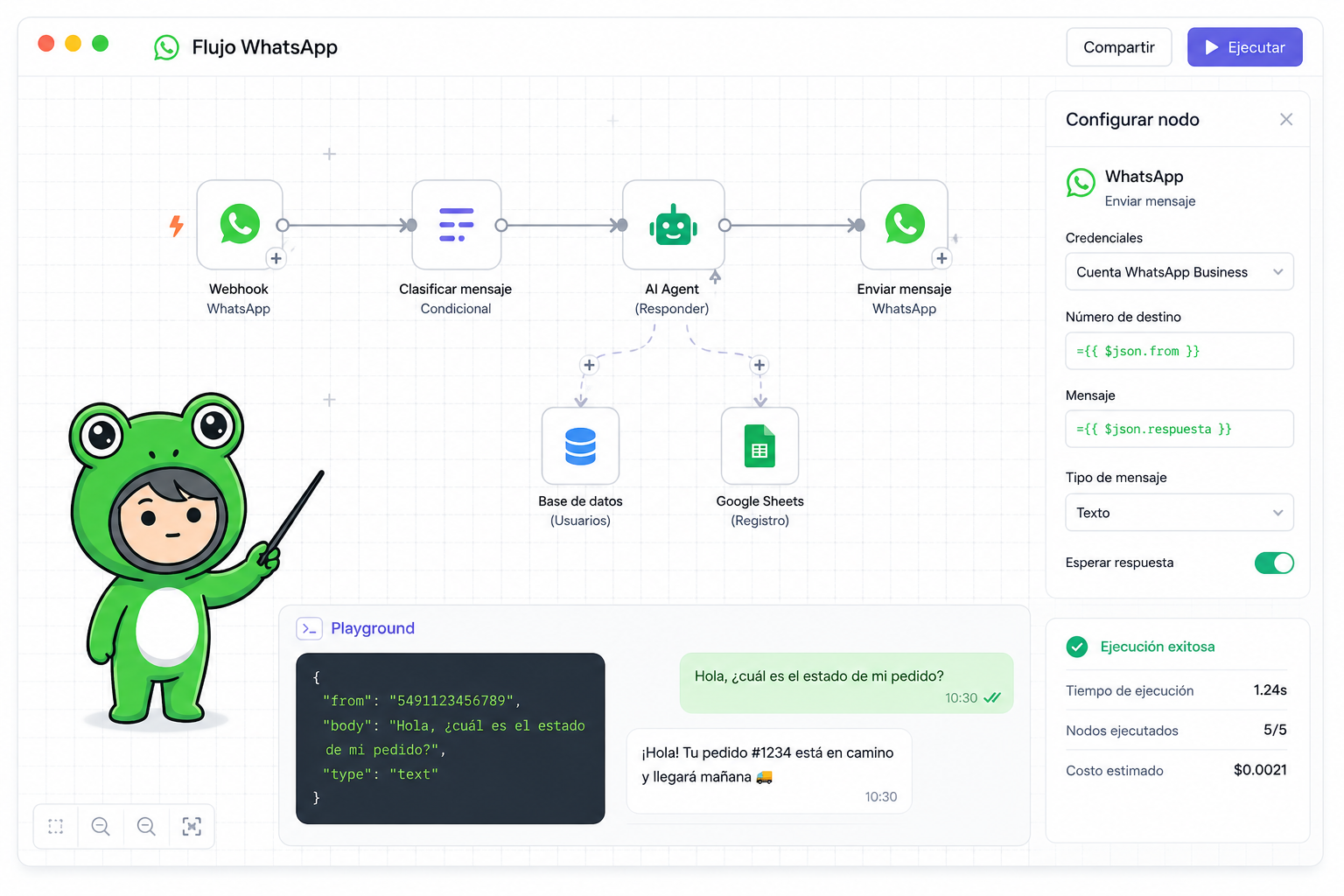This screenshot has height=896, width=1344.
Task: Click the Google Sheets label
Action: click(x=759, y=501)
